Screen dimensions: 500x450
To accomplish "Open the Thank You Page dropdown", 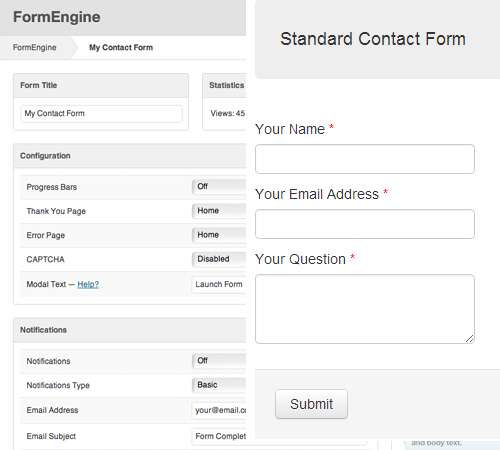I will (x=219, y=211).
